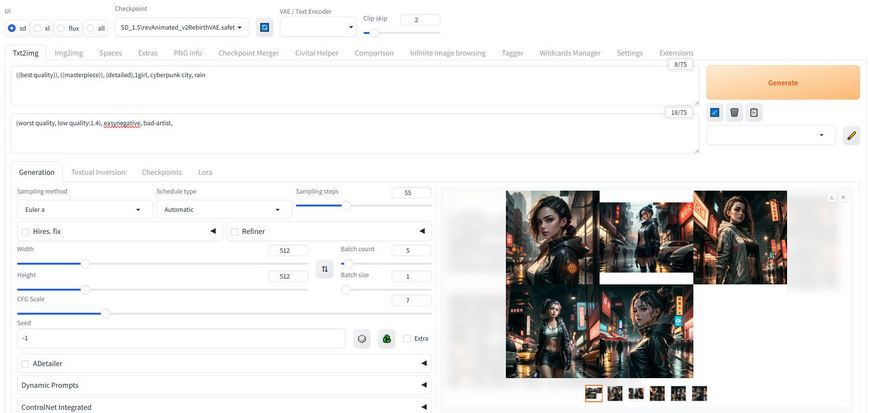Adjust the Width slider
The height and width of the screenshot is (413, 870).
[x=163, y=264]
